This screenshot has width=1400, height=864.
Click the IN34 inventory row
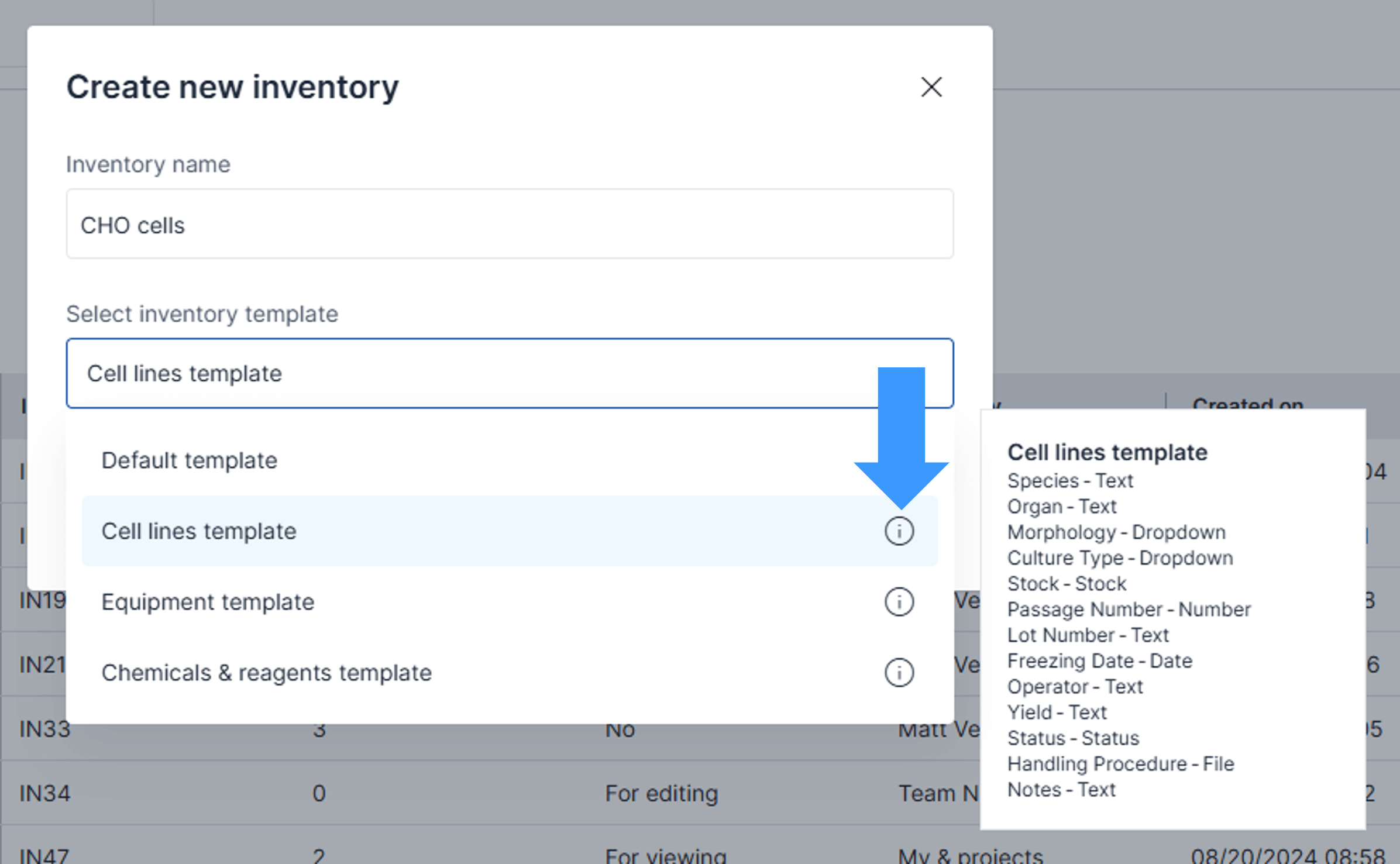point(45,793)
